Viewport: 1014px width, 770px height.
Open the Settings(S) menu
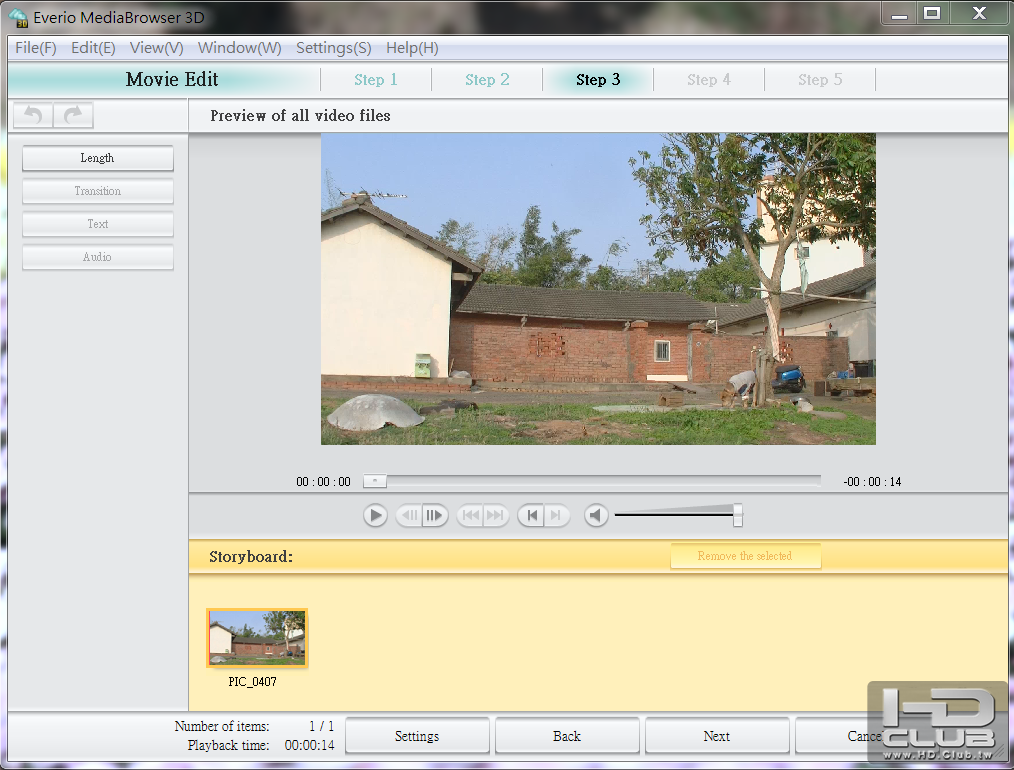point(333,48)
